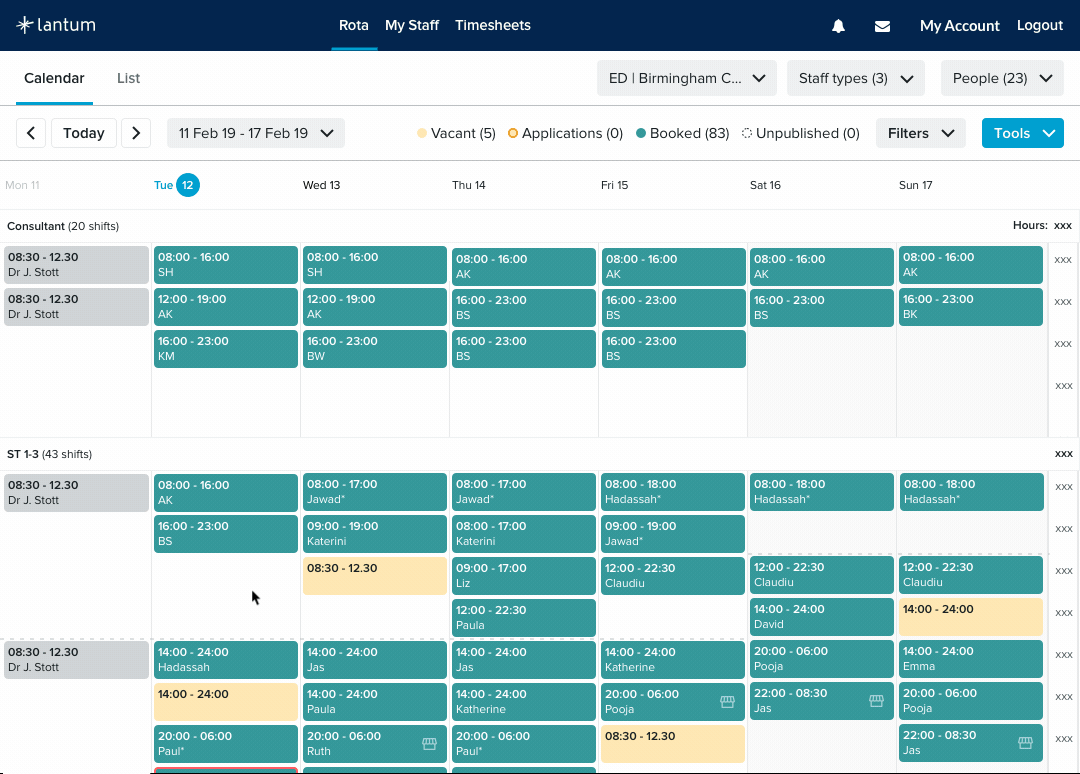
Task: Expand the Staff types (3) dropdown
Action: tap(855, 78)
